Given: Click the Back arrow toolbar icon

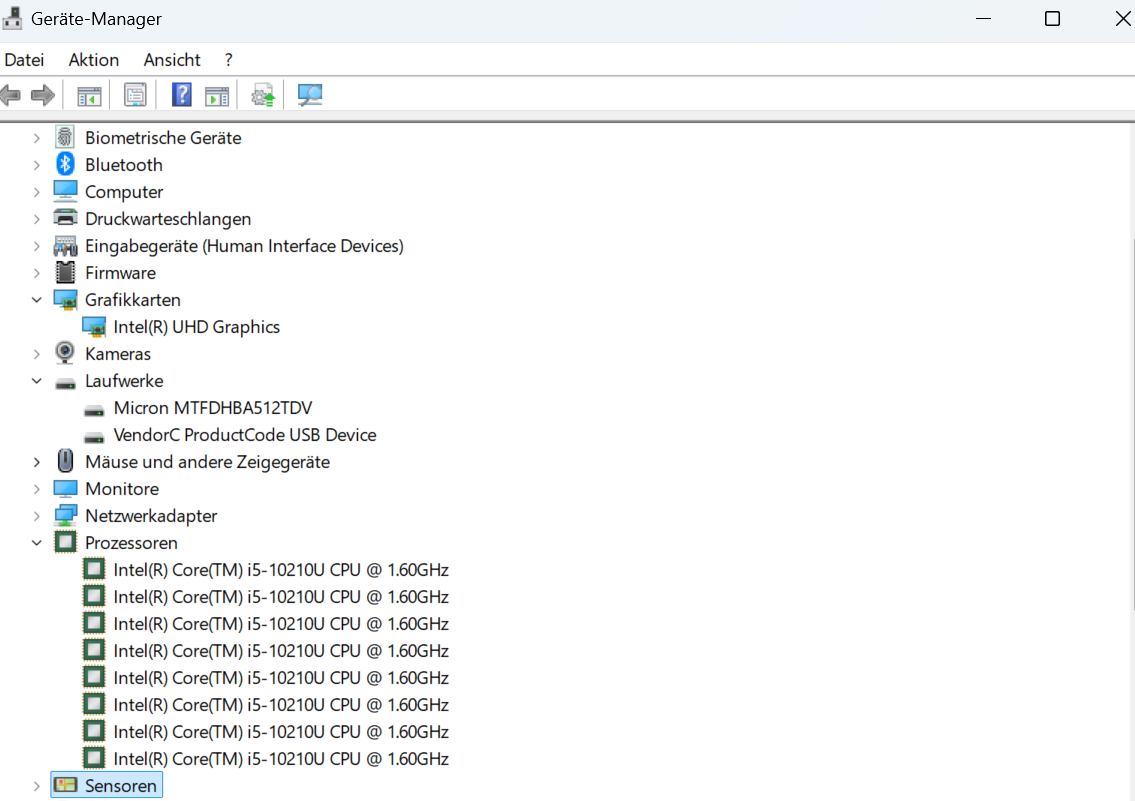Looking at the screenshot, I should [10, 95].
